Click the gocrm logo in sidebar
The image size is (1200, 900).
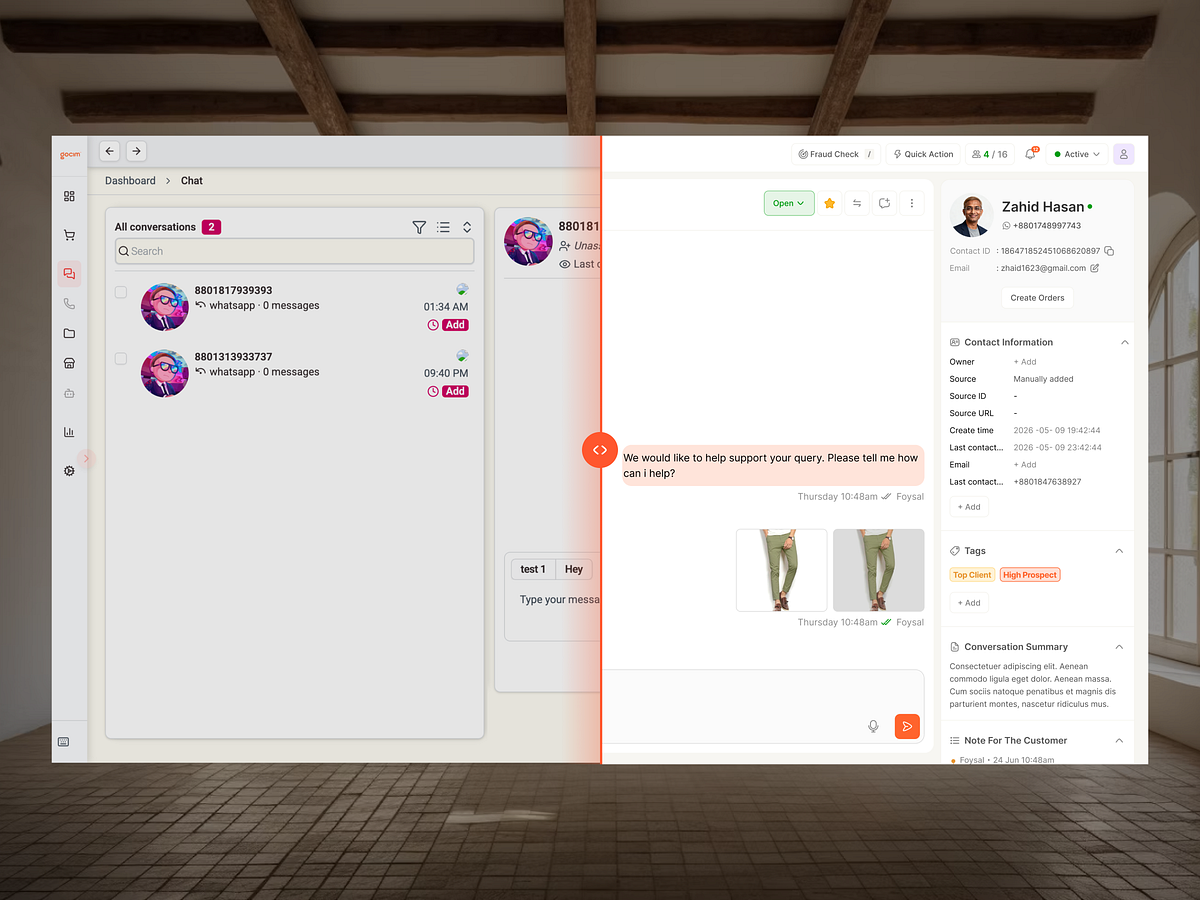(69, 154)
